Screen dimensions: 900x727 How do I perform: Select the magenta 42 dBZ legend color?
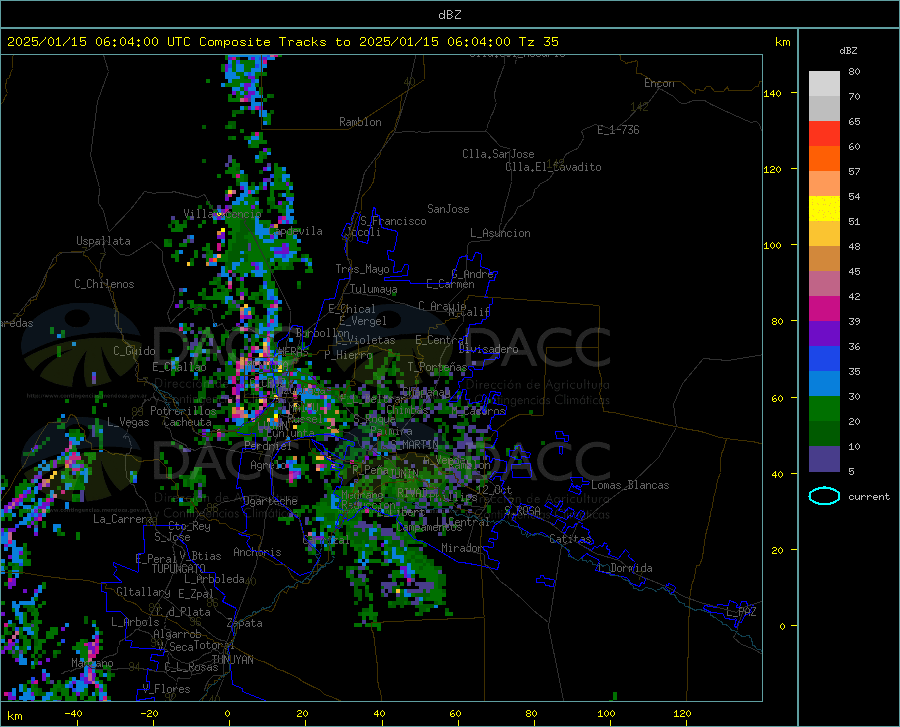[x=824, y=309]
